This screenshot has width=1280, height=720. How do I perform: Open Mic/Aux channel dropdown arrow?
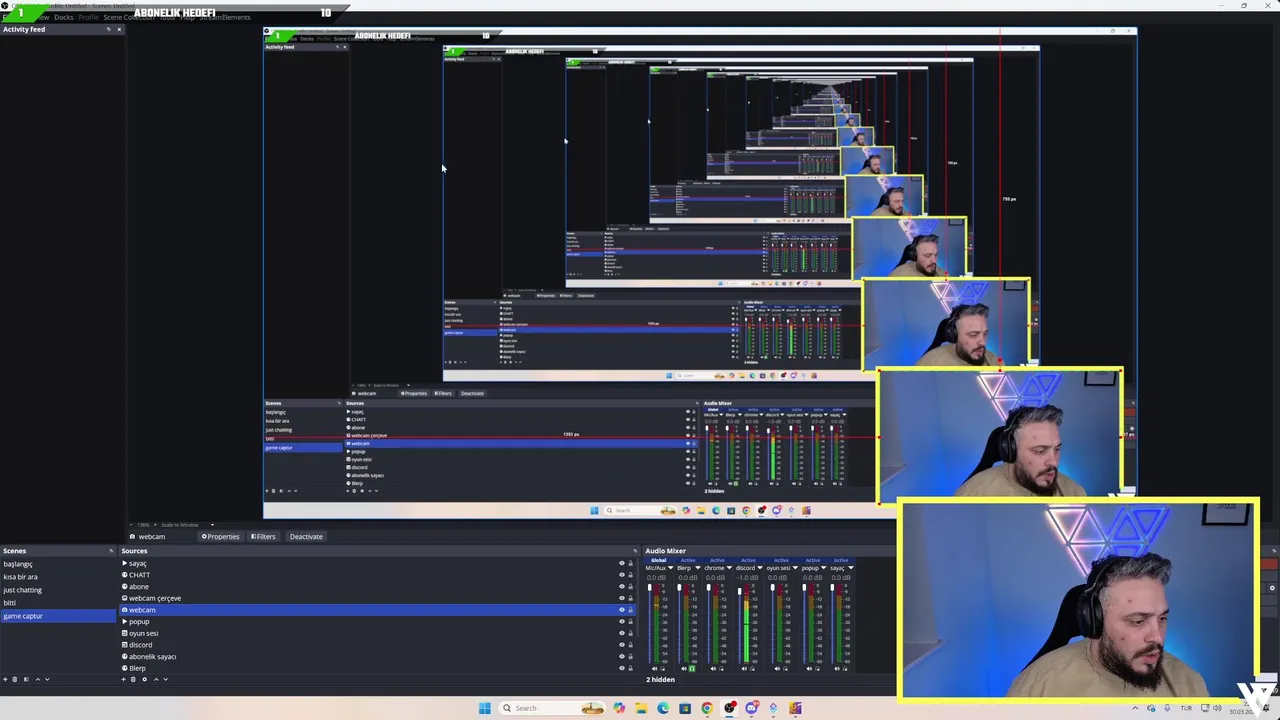point(671,568)
